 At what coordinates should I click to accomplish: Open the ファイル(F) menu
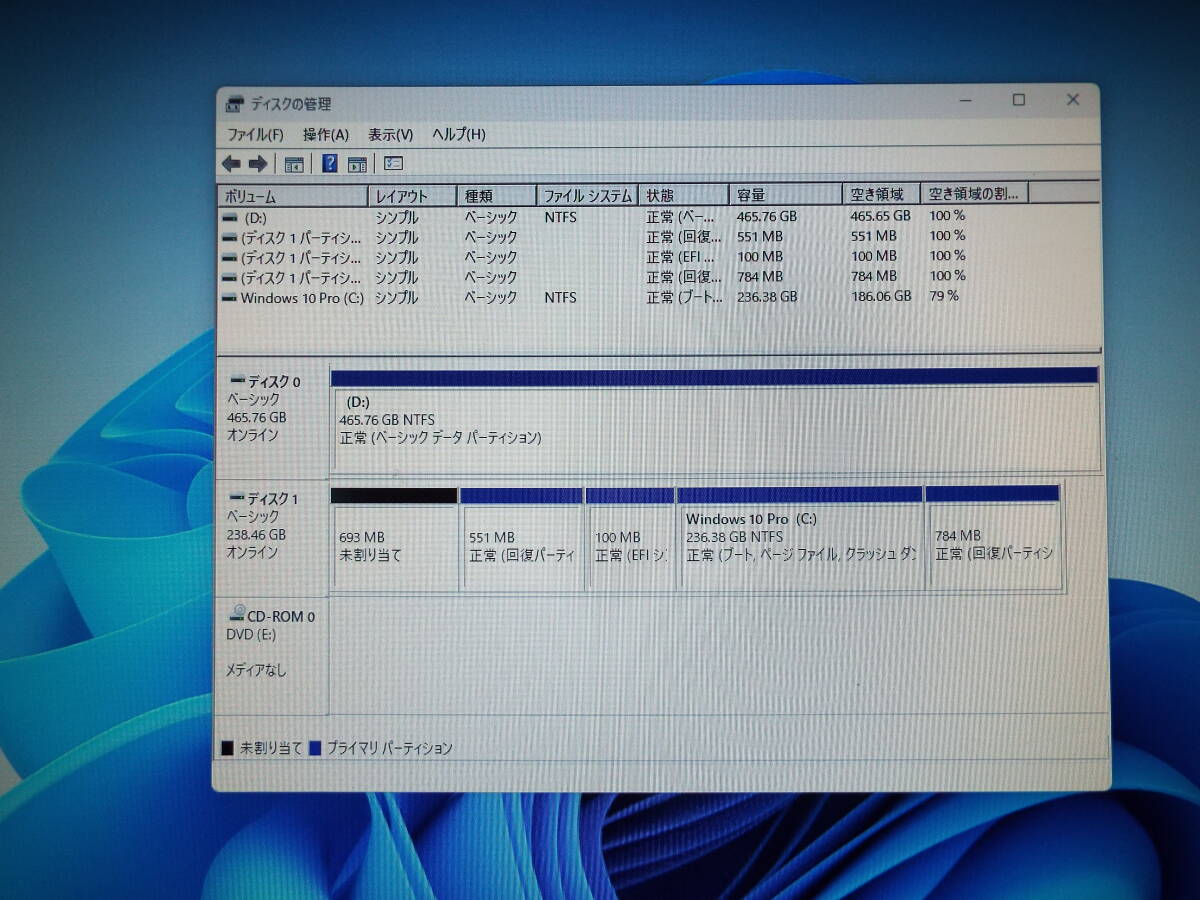(x=255, y=135)
